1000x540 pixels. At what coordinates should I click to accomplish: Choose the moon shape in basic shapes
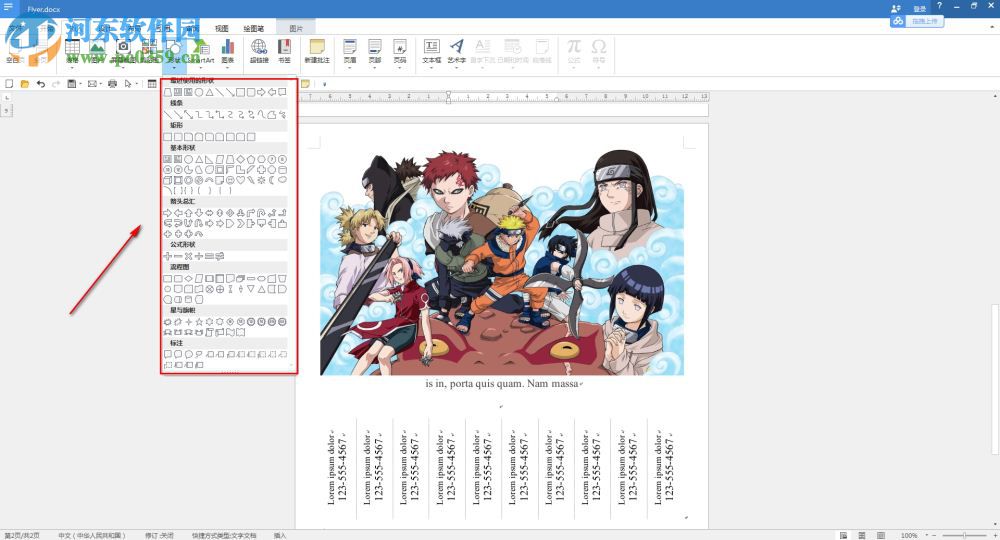[x=272, y=180]
